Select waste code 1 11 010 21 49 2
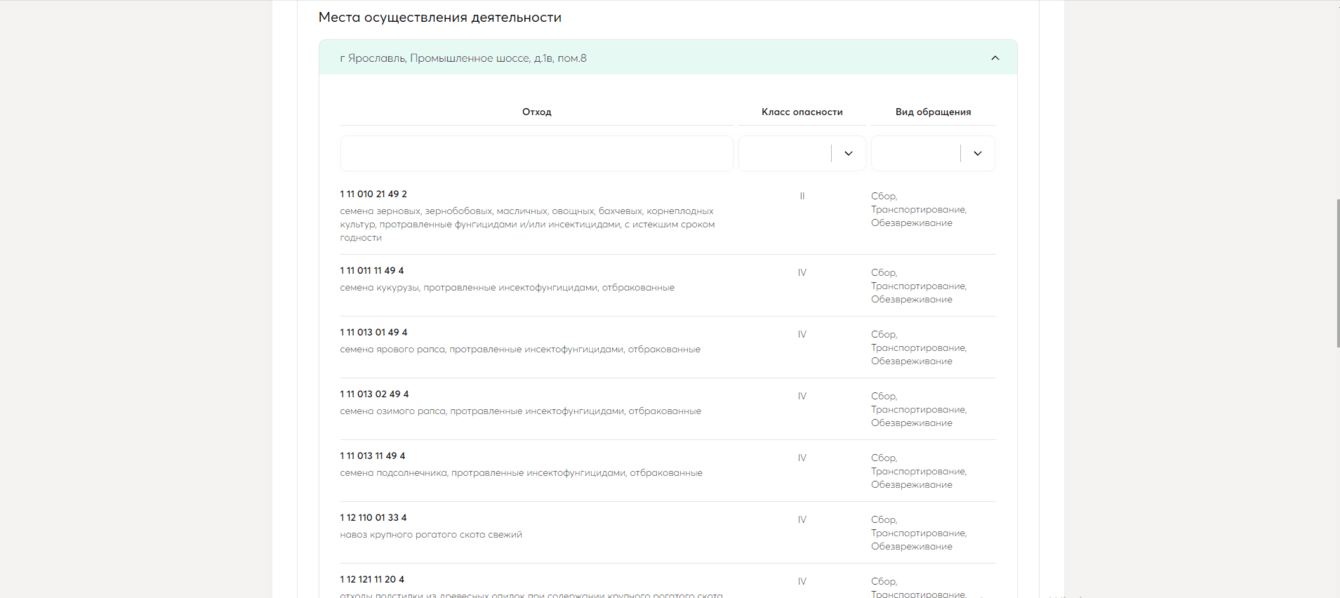Viewport: 1340px width, 598px height. pos(373,194)
